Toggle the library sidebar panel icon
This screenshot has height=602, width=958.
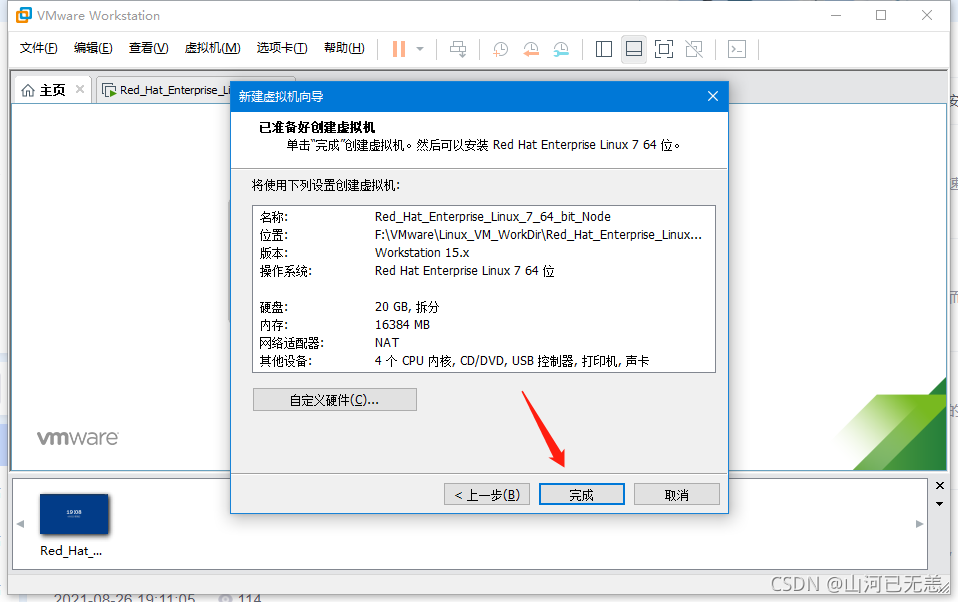pyautogui.click(x=604, y=49)
